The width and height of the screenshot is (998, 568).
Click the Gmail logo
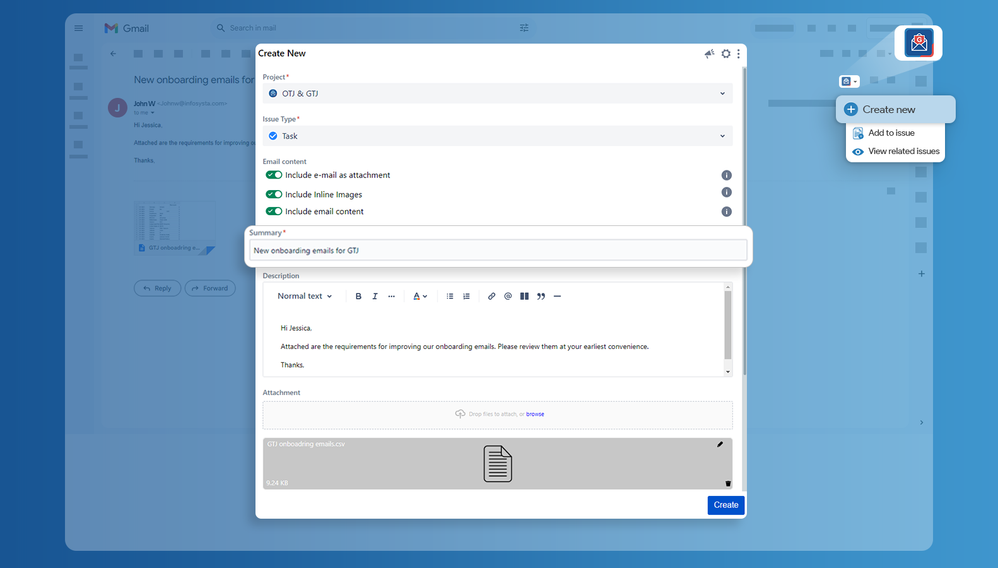[x=127, y=28]
